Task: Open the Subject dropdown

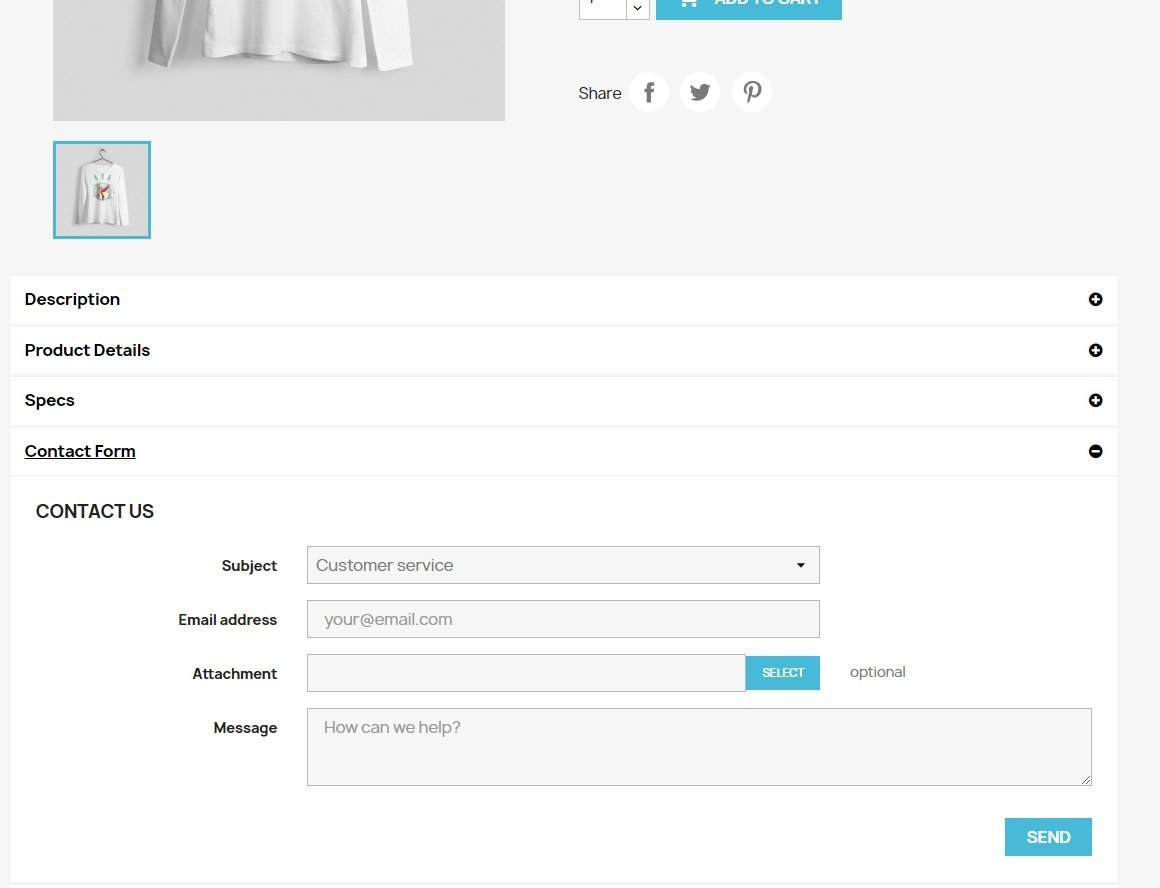Action: pos(563,565)
